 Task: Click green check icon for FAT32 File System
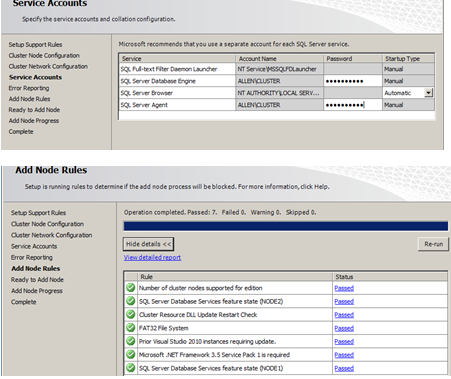point(131,328)
